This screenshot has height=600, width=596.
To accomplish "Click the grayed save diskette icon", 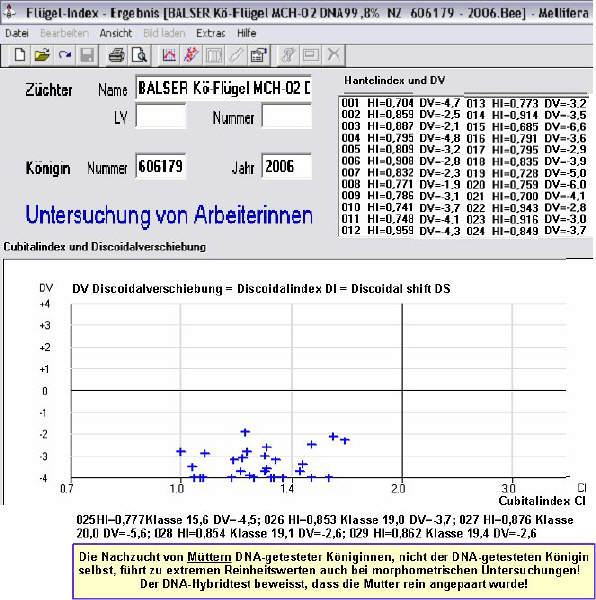I will (87, 55).
